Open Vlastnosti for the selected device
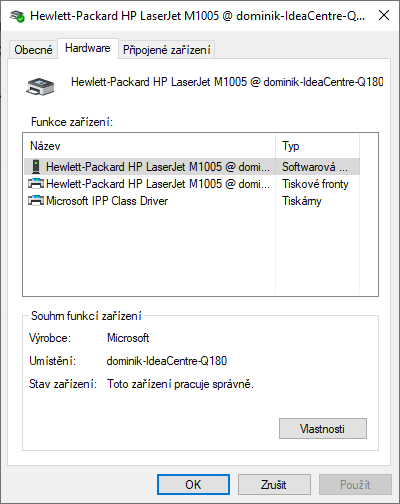The image size is (400, 504). tap(323, 429)
